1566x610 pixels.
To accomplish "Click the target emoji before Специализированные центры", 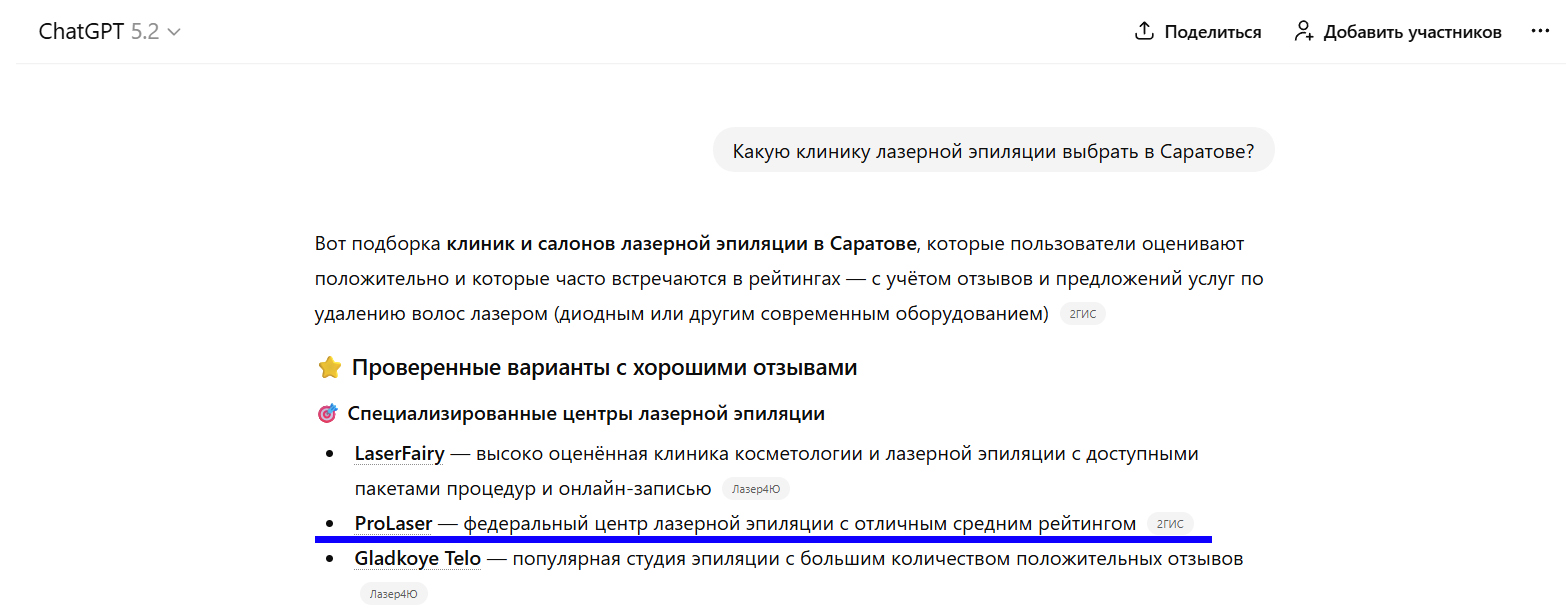I will (327, 414).
